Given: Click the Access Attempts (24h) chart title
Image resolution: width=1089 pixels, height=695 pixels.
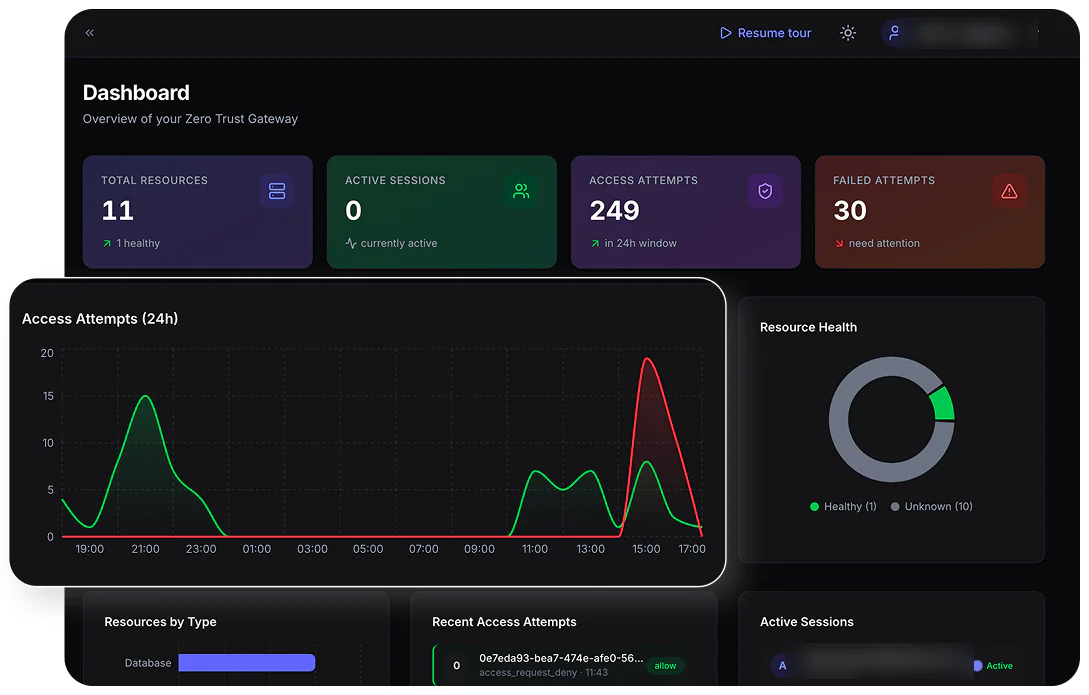Looking at the screenshot, I should [100, 319].
